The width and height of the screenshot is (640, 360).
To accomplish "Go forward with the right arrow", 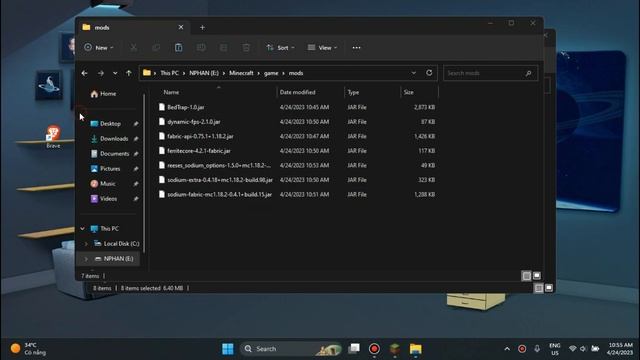I will [100, 73].
